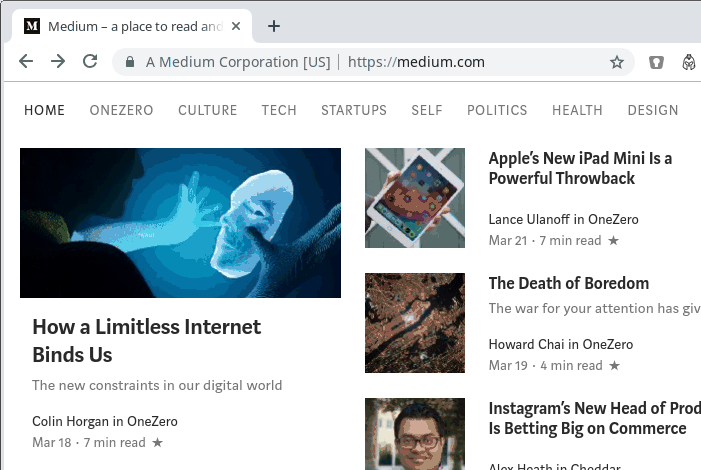701x470 pixels.
Task: Bookmark this page with the star icon
Action: pyautogui.click(x=617, y=62)
